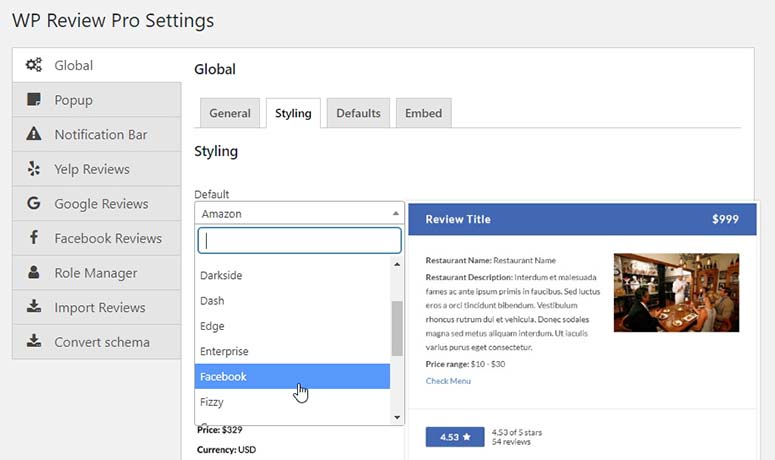This screenshot has width=775, height=460.
Task: Click the dropdown list scroll down arrow
Action: (x=397, y=418)
